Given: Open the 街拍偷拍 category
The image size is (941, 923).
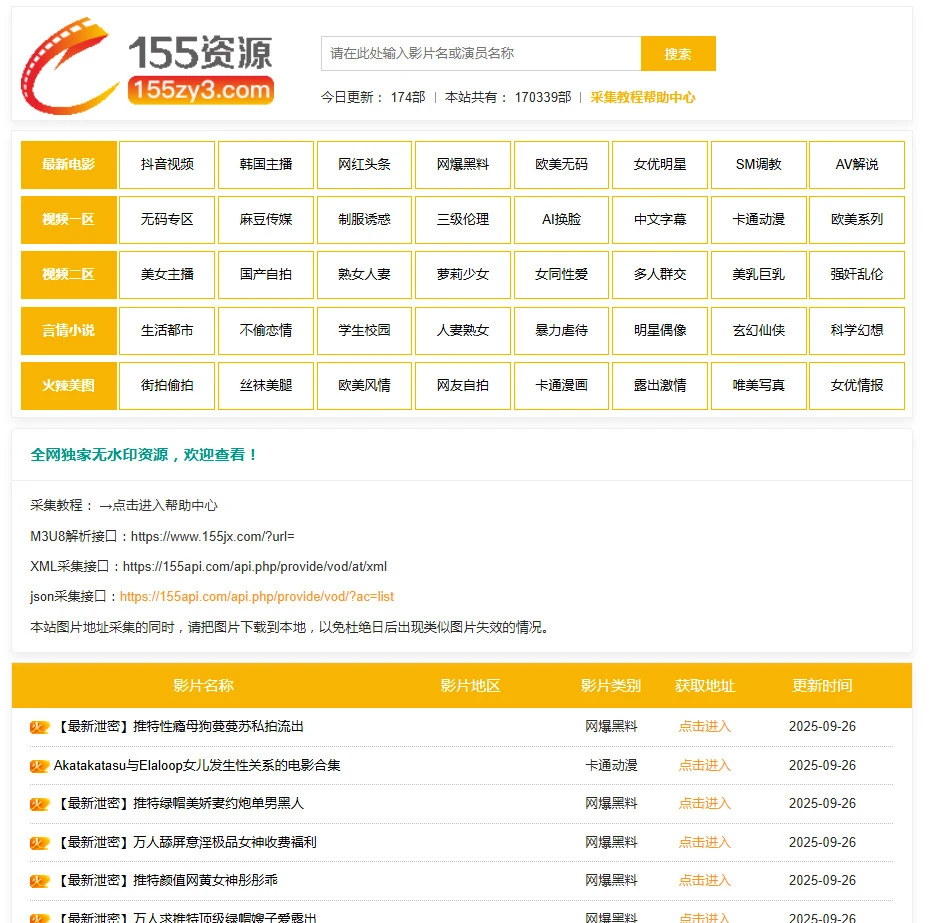Looking at the screenshot, I should pyautogui.click(x=166, y=386).
